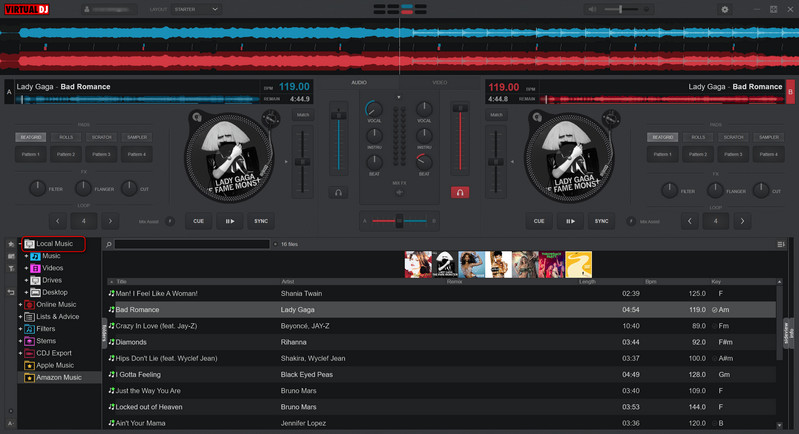Viewport: 799px width, 434px height.
Task: Select deck A BEATGRID pads tab
Action: pos(31,137)
